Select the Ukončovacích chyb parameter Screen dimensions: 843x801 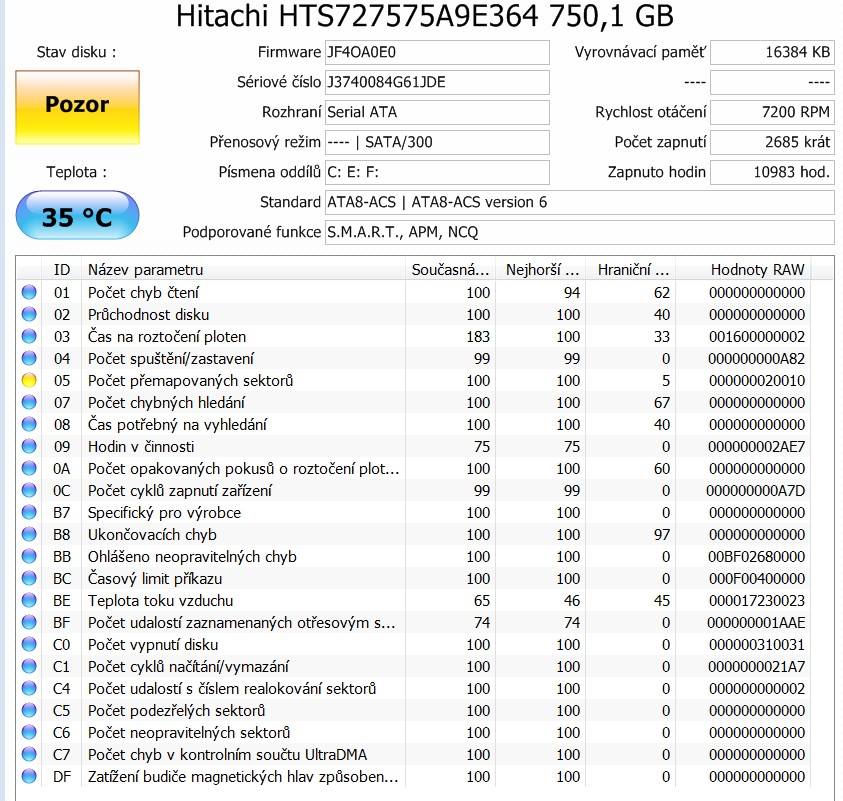[x=153, y=534]
